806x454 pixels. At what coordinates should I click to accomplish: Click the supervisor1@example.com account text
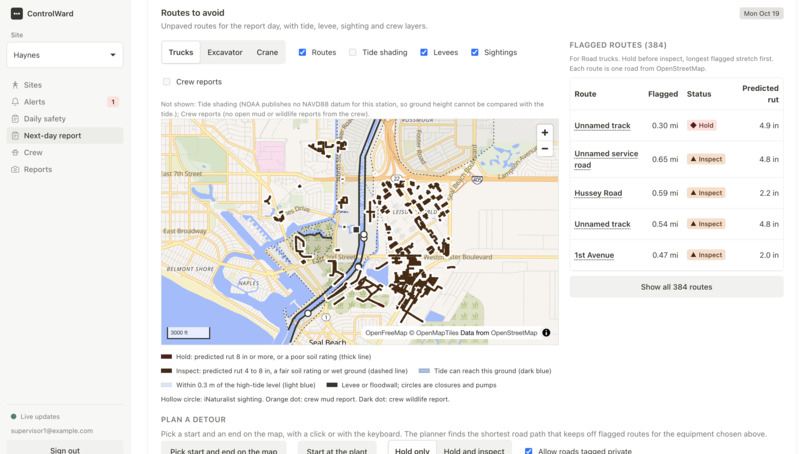(x=52, y=431)
